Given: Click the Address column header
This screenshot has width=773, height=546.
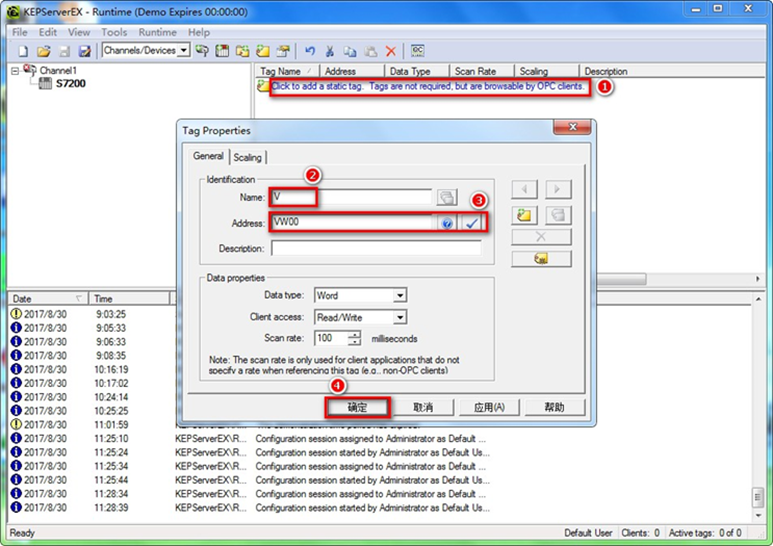Looking at the screenshot, I should pos(351,71).
